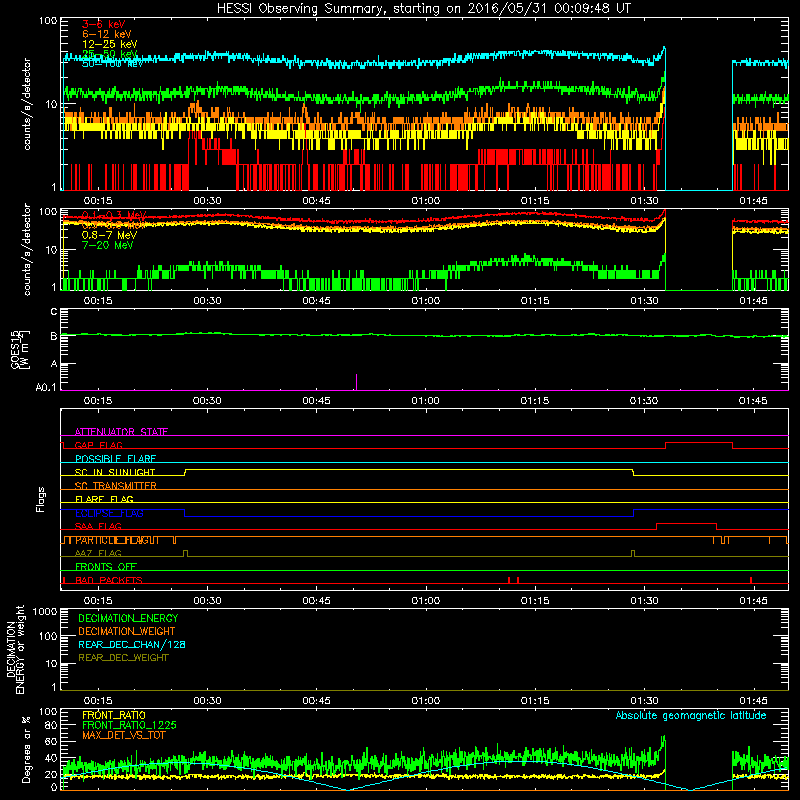
Task: Click the raised SAA_FLAG segment near 01:35
Action: click(x=686, y=523)
